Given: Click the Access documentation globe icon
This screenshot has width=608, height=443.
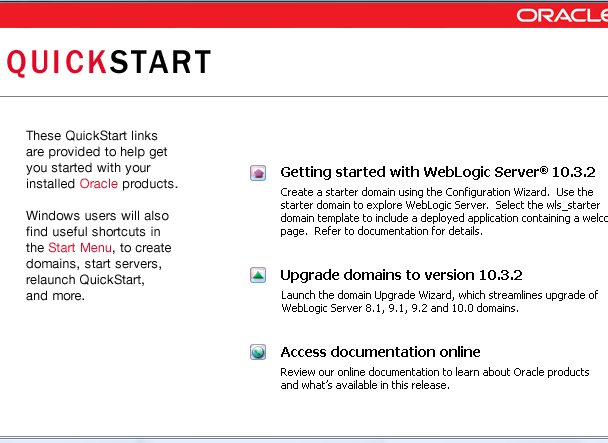Looking at the screenshot, I should click(x=258, y=352).
